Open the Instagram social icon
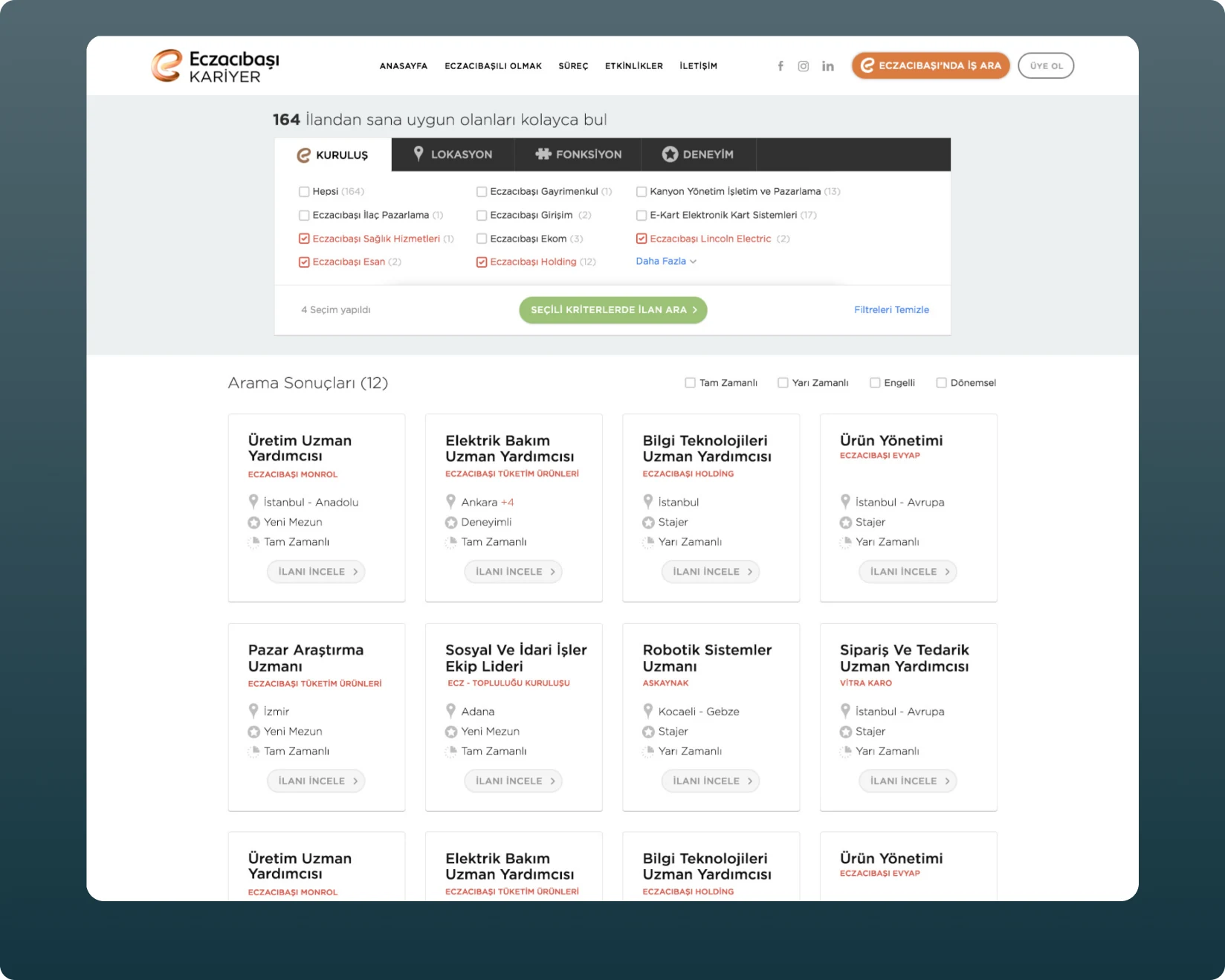Image resolution: width=1225 pixels, height=980 pixels. (x=804, y=66)
